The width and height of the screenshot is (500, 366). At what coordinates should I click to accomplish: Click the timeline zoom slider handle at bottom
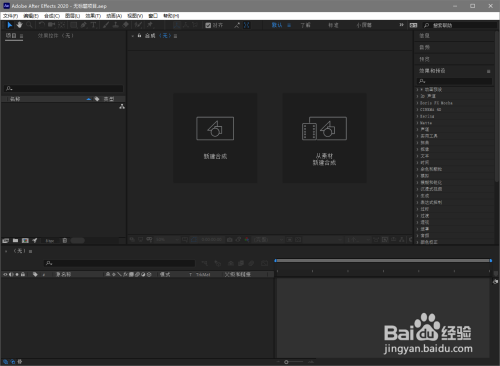(286, 362)
